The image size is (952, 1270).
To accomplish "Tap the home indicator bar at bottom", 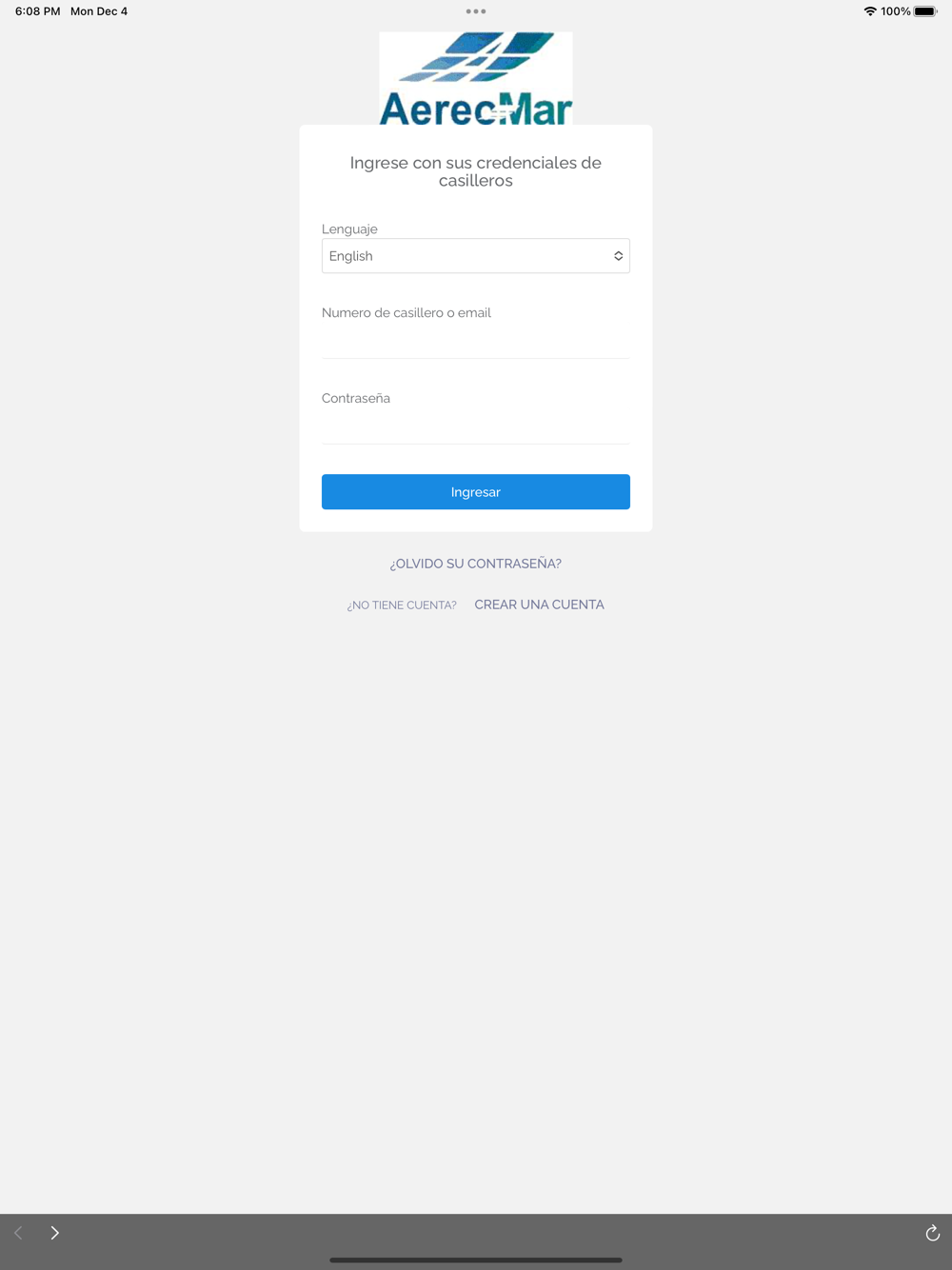I will click(476, 1260).
